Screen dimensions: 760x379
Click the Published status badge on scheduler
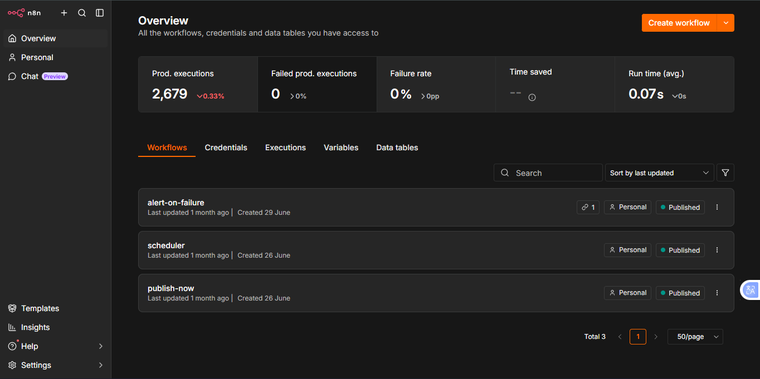[x=680, y=250]
